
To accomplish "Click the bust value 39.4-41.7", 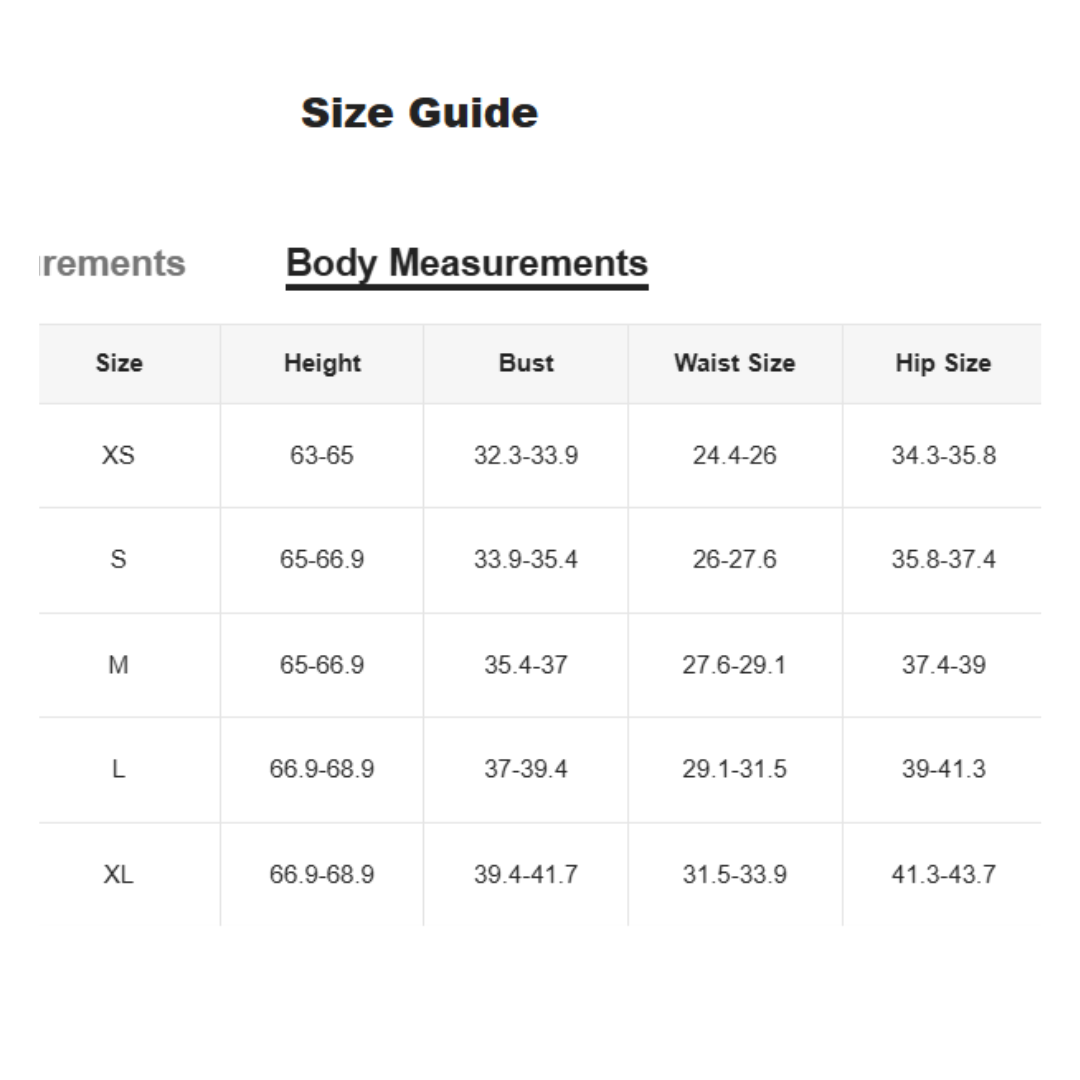I will click(526, 875).
